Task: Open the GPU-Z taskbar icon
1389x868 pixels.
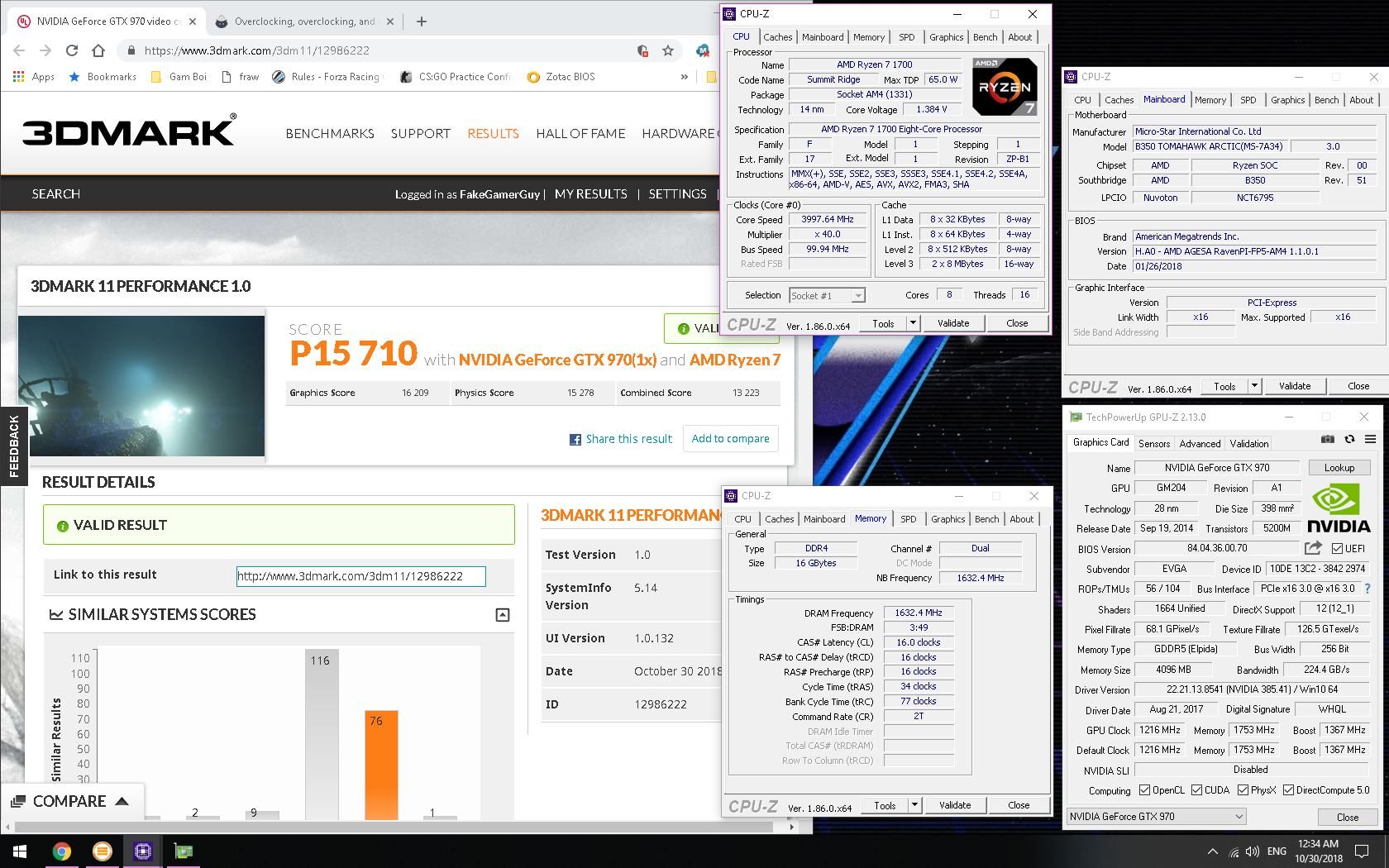Action: pos(184,851)
